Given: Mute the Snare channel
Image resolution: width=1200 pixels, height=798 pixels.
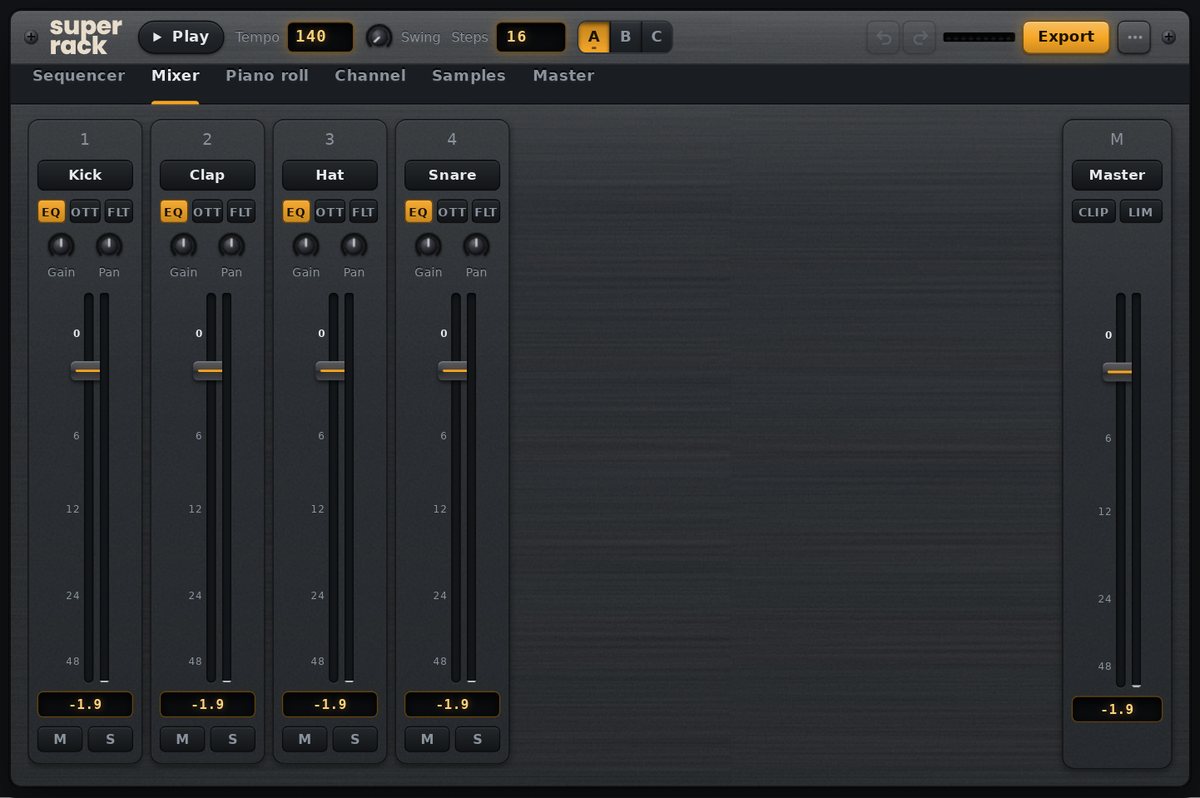Looking at the screenshot, I should (x=427, y=739).
